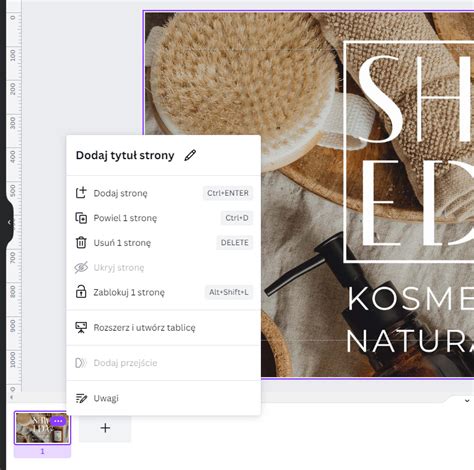Click the KOSME heading text on canvas

pyautogui.click(x=410, y=298)
